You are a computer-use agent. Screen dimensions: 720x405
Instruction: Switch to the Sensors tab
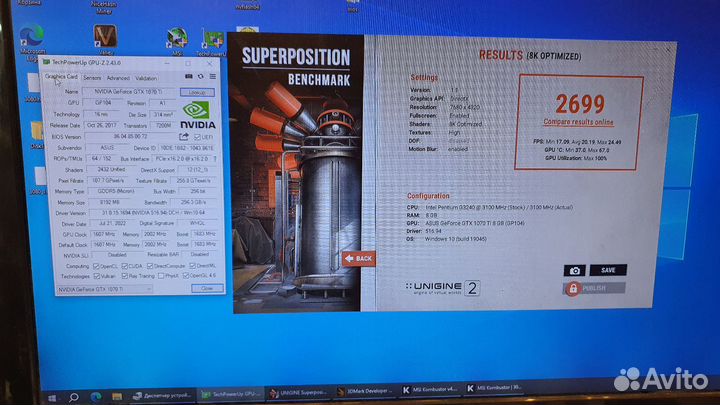click(92, 77)
